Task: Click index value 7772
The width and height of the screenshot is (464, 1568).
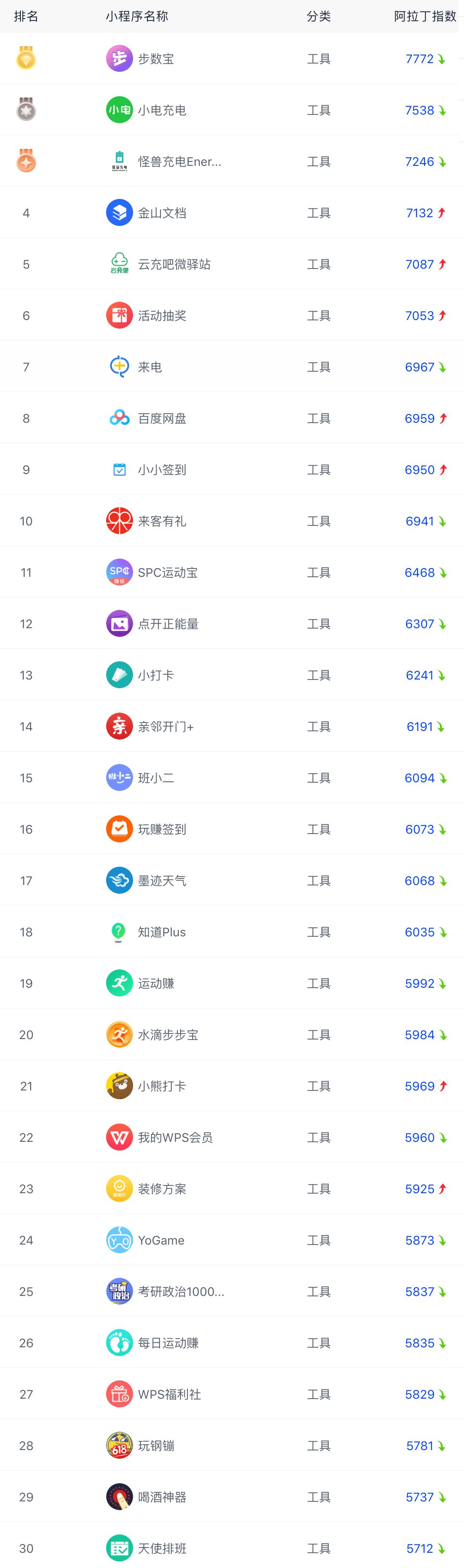Action: pos(420,59)
